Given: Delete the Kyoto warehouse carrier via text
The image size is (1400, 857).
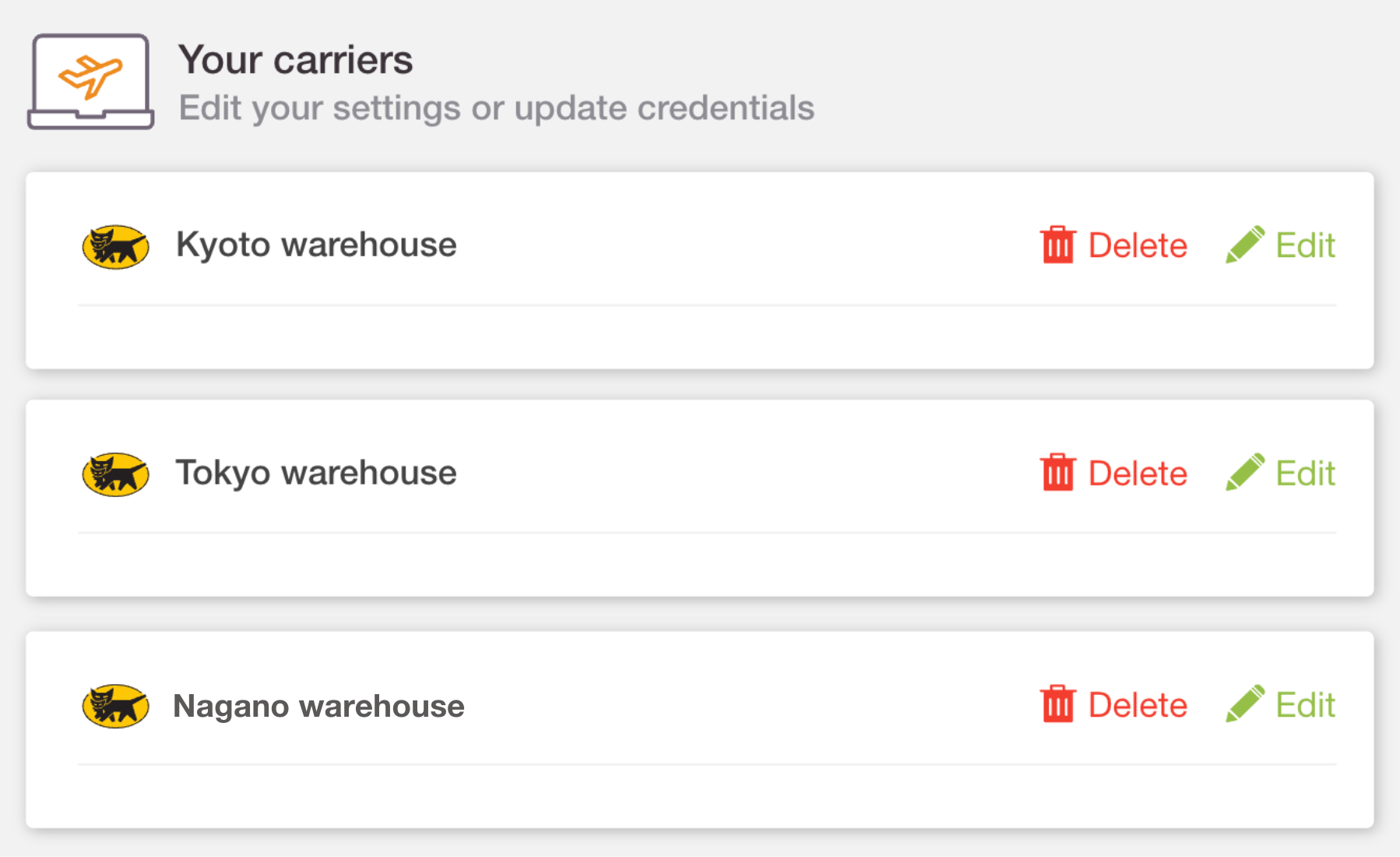Looking at the screenshot, I should (x=1138, y=245).
